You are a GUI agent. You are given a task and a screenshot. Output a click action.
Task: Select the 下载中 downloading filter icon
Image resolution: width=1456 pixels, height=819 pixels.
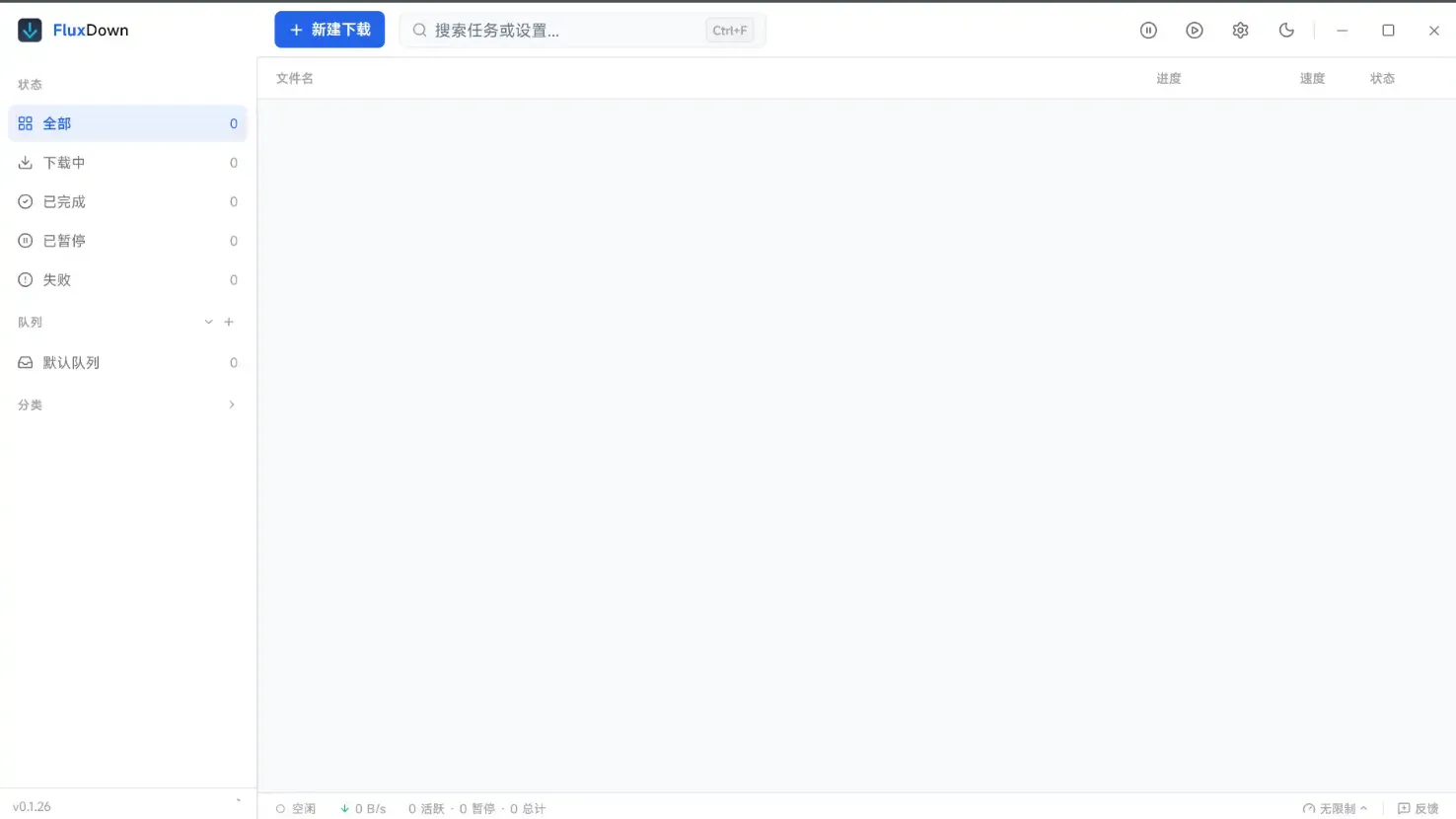(x=25, y=162)
